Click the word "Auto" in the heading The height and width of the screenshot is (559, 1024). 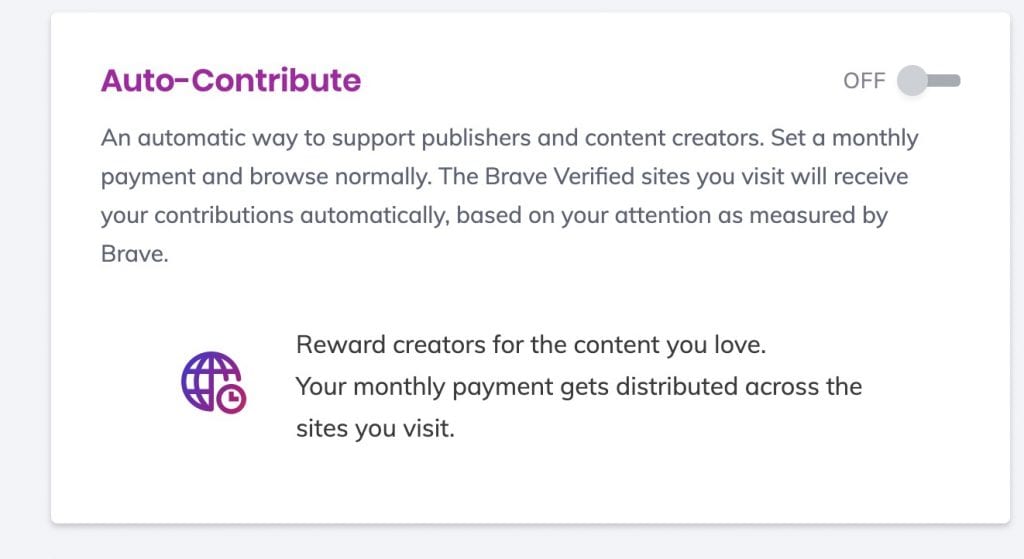[138, 80]
